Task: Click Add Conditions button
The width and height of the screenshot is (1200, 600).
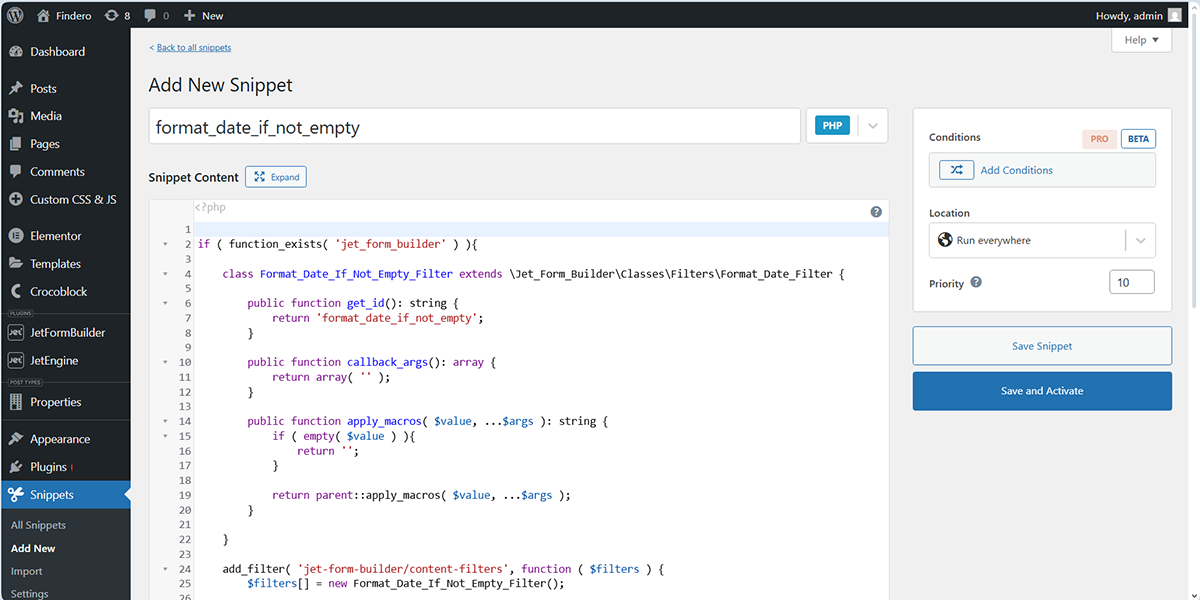Action: click(x=1042, y=170)
